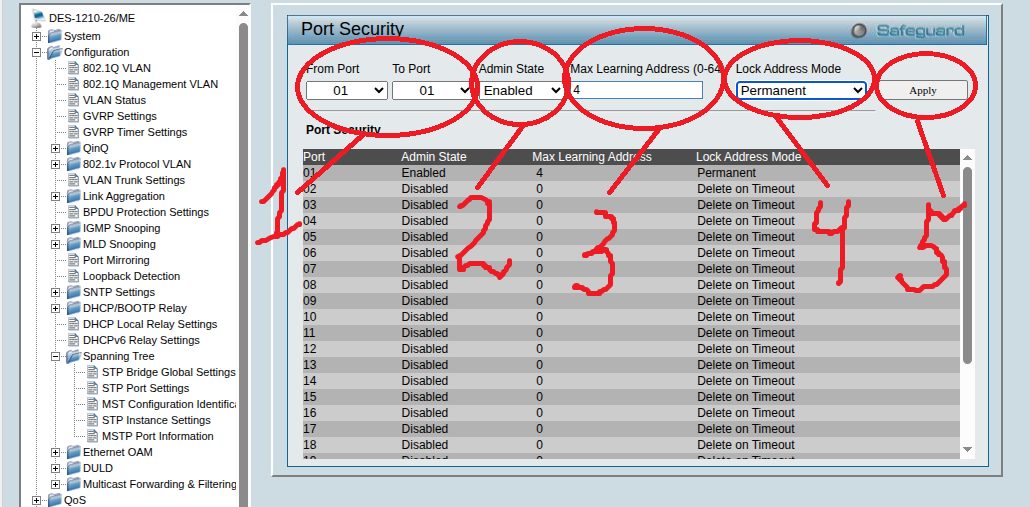Click the Ethernet OAM folder icon
This screenshot has width=1030, height=507.
[x=72, y=452]
